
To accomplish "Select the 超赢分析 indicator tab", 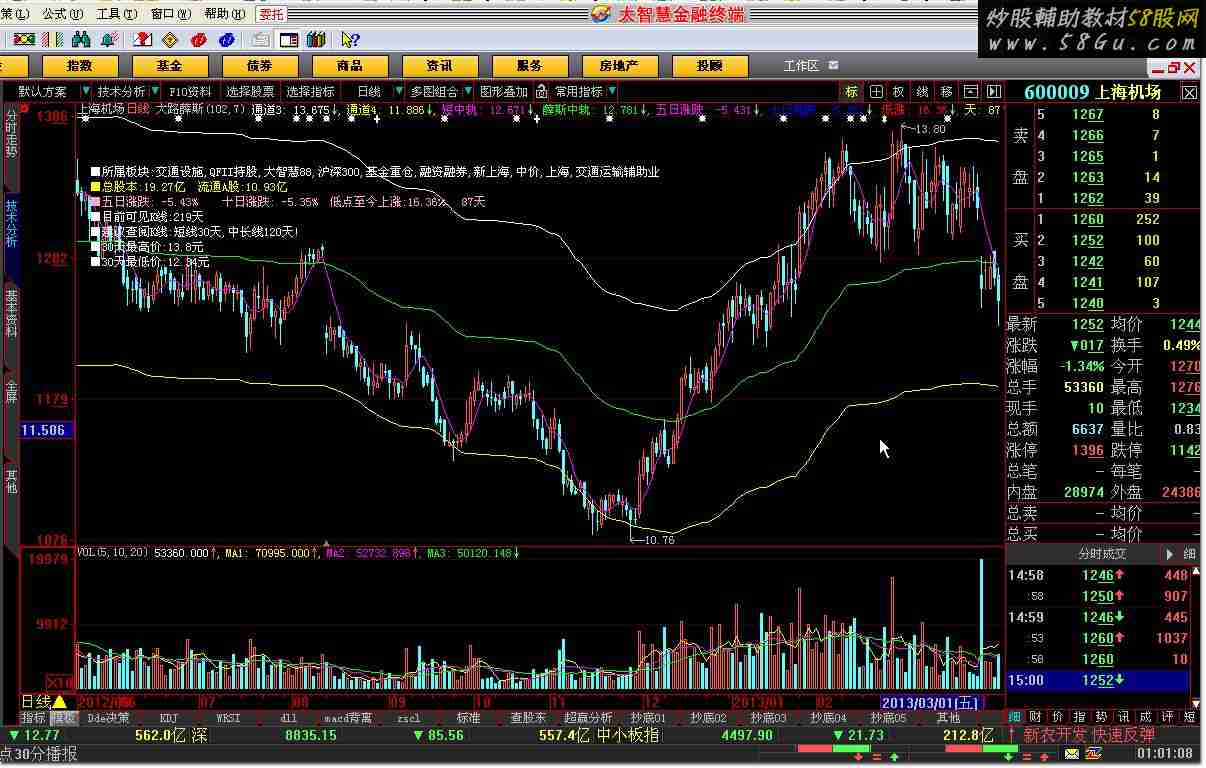I will click(588, 718).
